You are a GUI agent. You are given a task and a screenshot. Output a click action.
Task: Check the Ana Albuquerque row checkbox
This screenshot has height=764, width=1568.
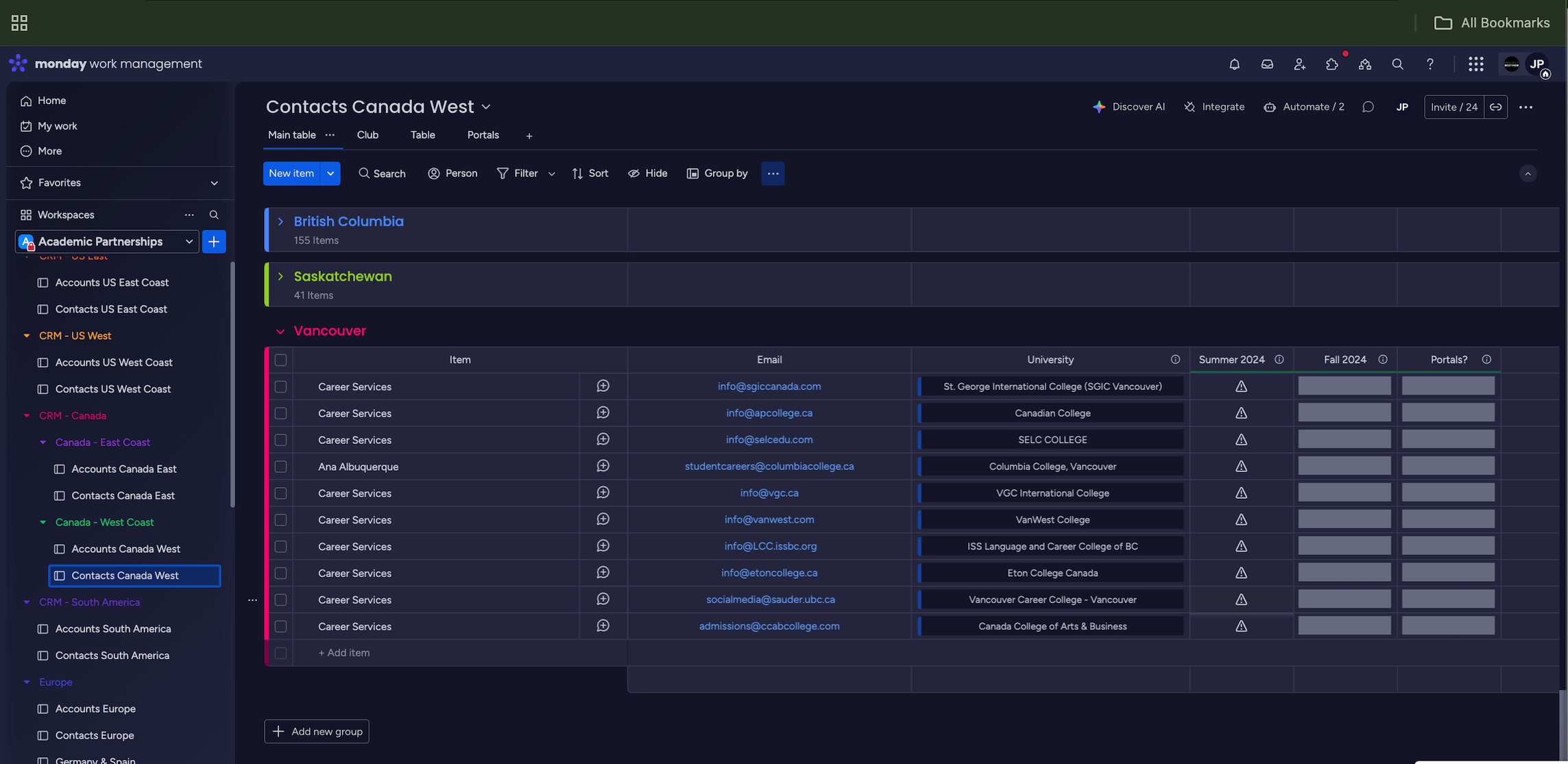click(x=280, y=467)
